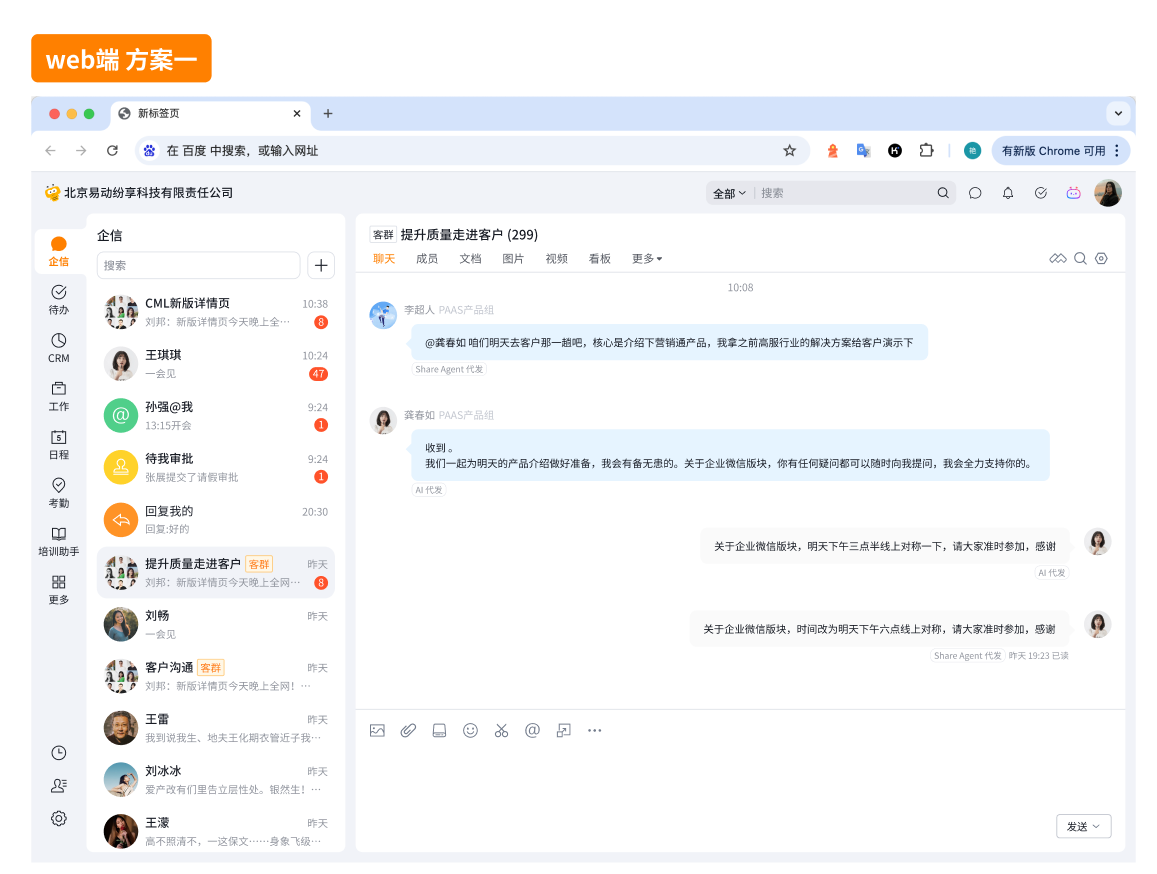Open the 刘畅 conversation
This screenshot has width=1157, height=874.
click(x=215, y=625)
